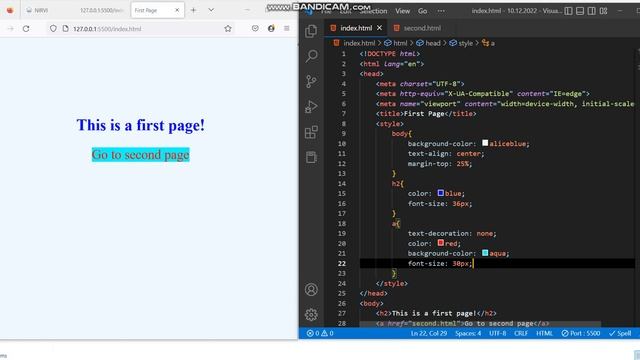Click the 'a' selector breadcrumb item

tap(488, 43)
